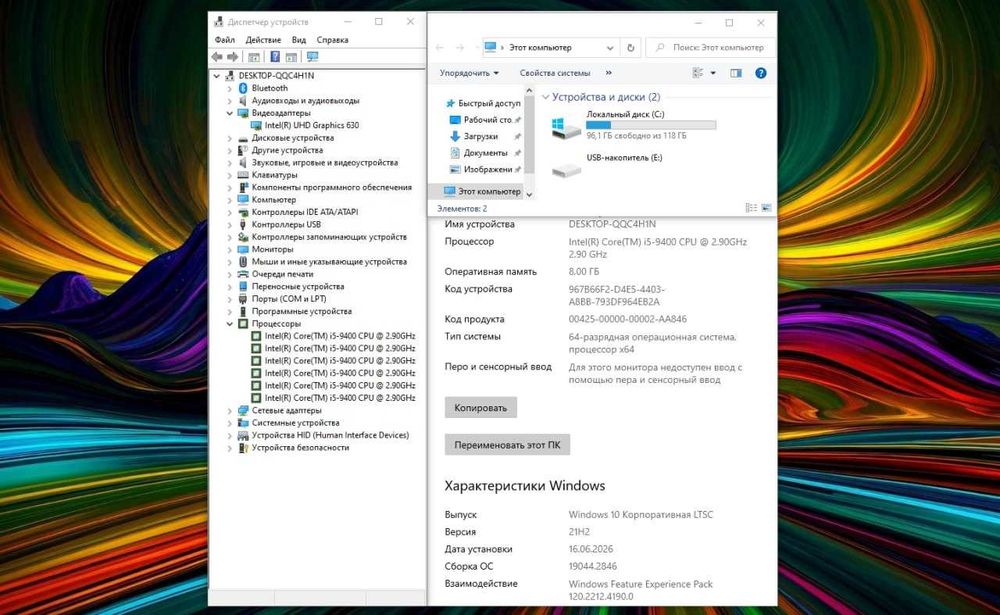Screen dimensions: 1000x615
Task: Expand the Мониторы category
Action: (x=230, y=249)
